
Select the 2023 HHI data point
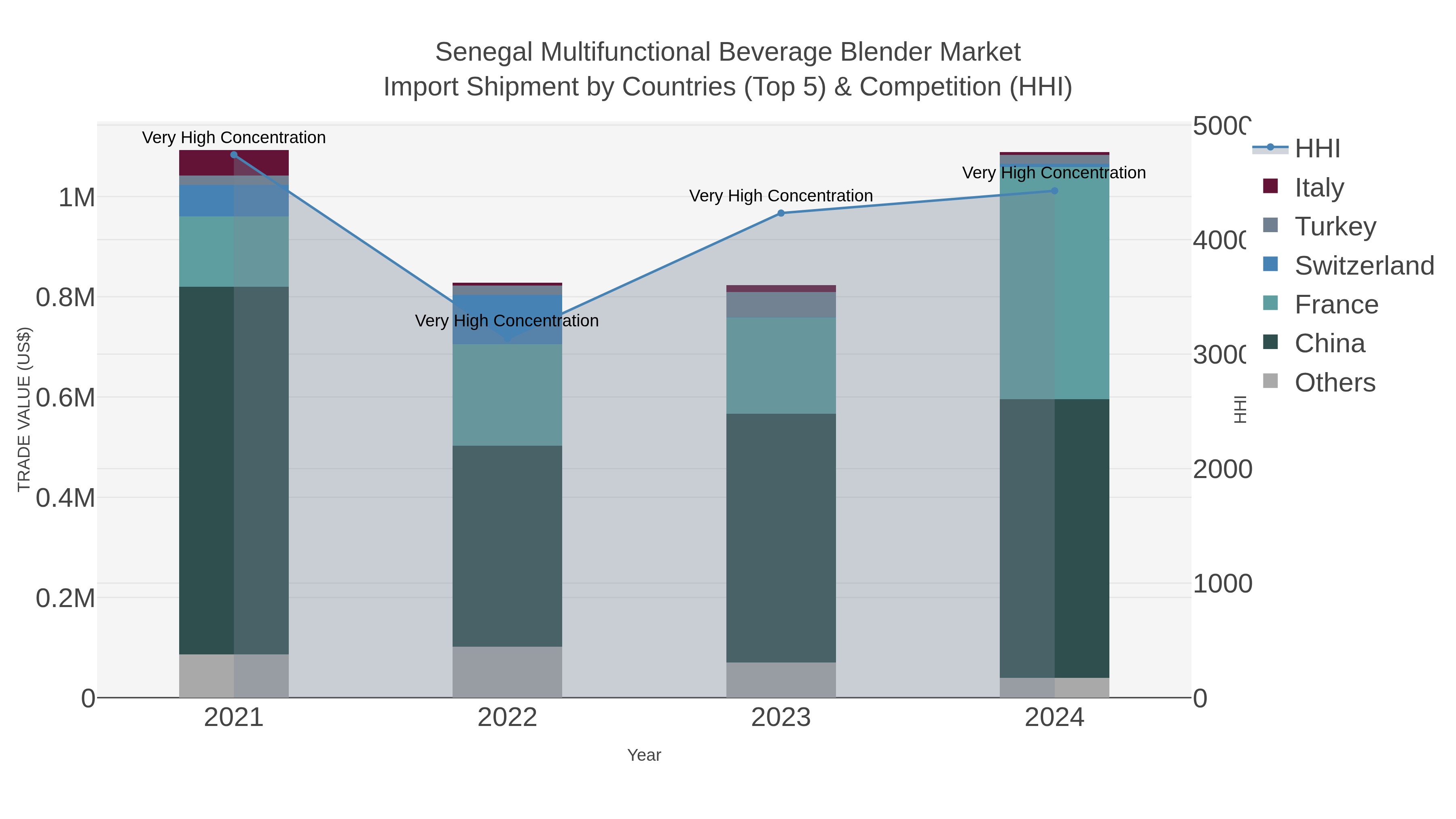pos(781,213)
